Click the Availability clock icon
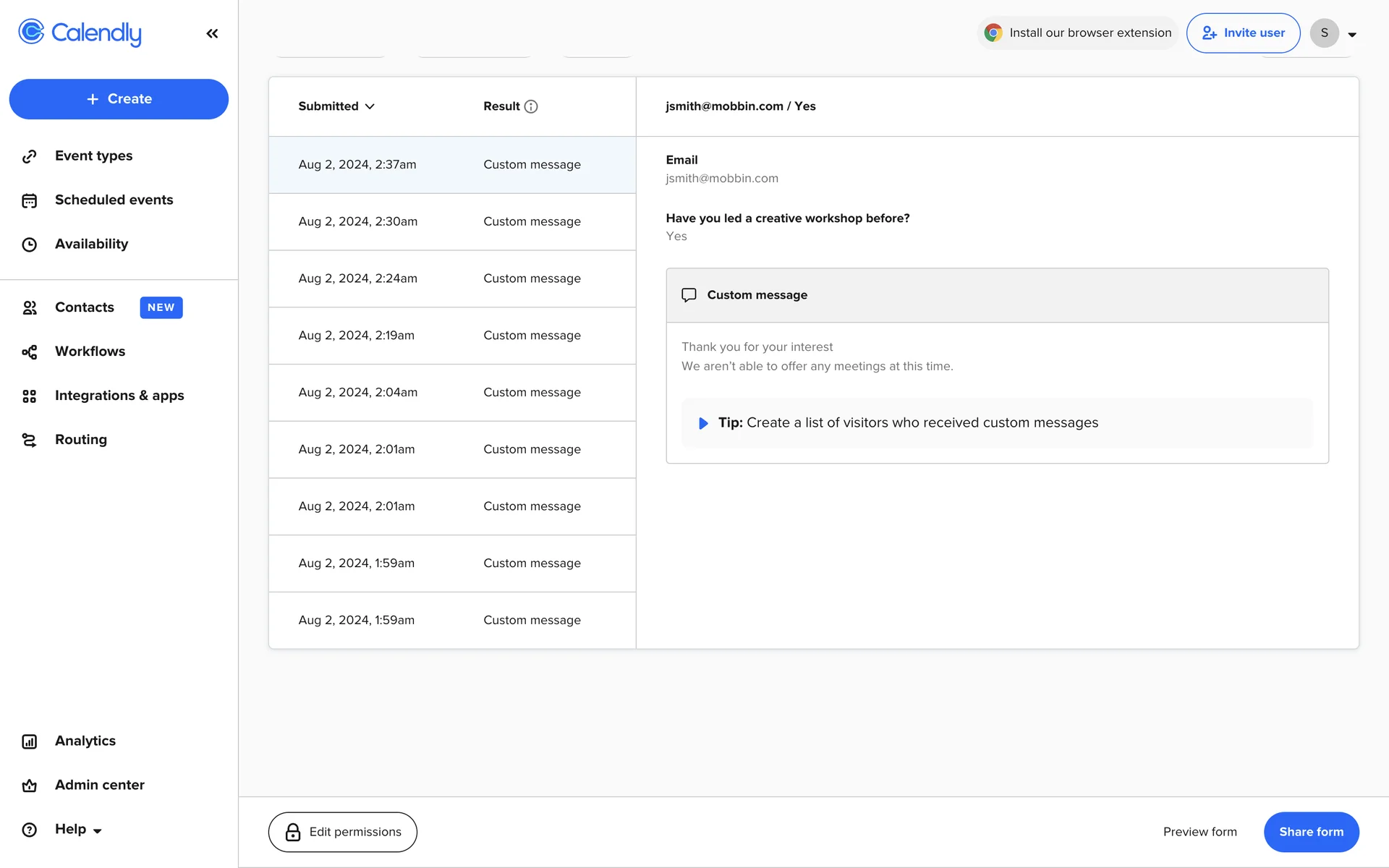1389x868 pixels. point(29,244)
